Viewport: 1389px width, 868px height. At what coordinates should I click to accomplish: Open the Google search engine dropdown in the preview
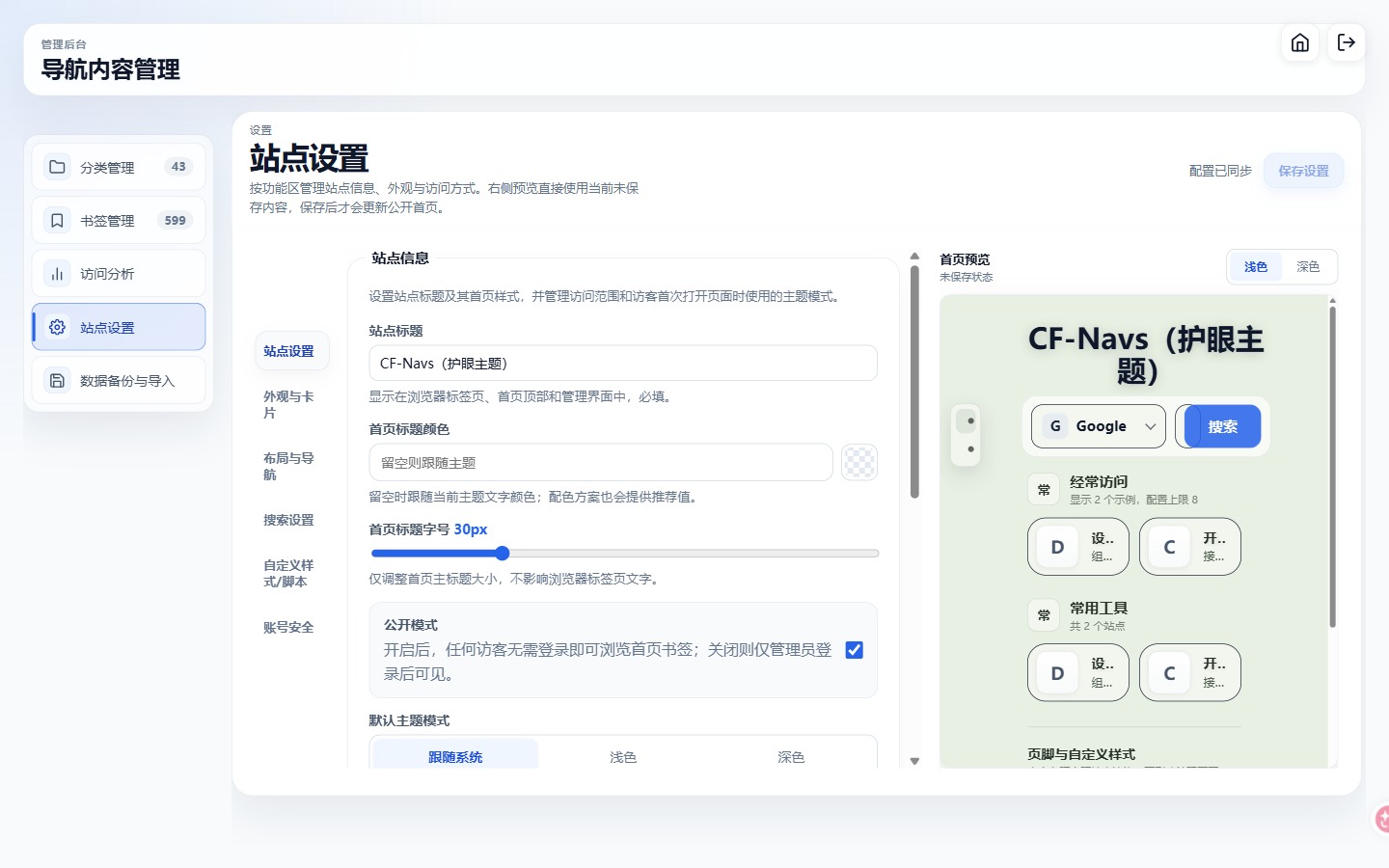click(x=1099, y=426)
